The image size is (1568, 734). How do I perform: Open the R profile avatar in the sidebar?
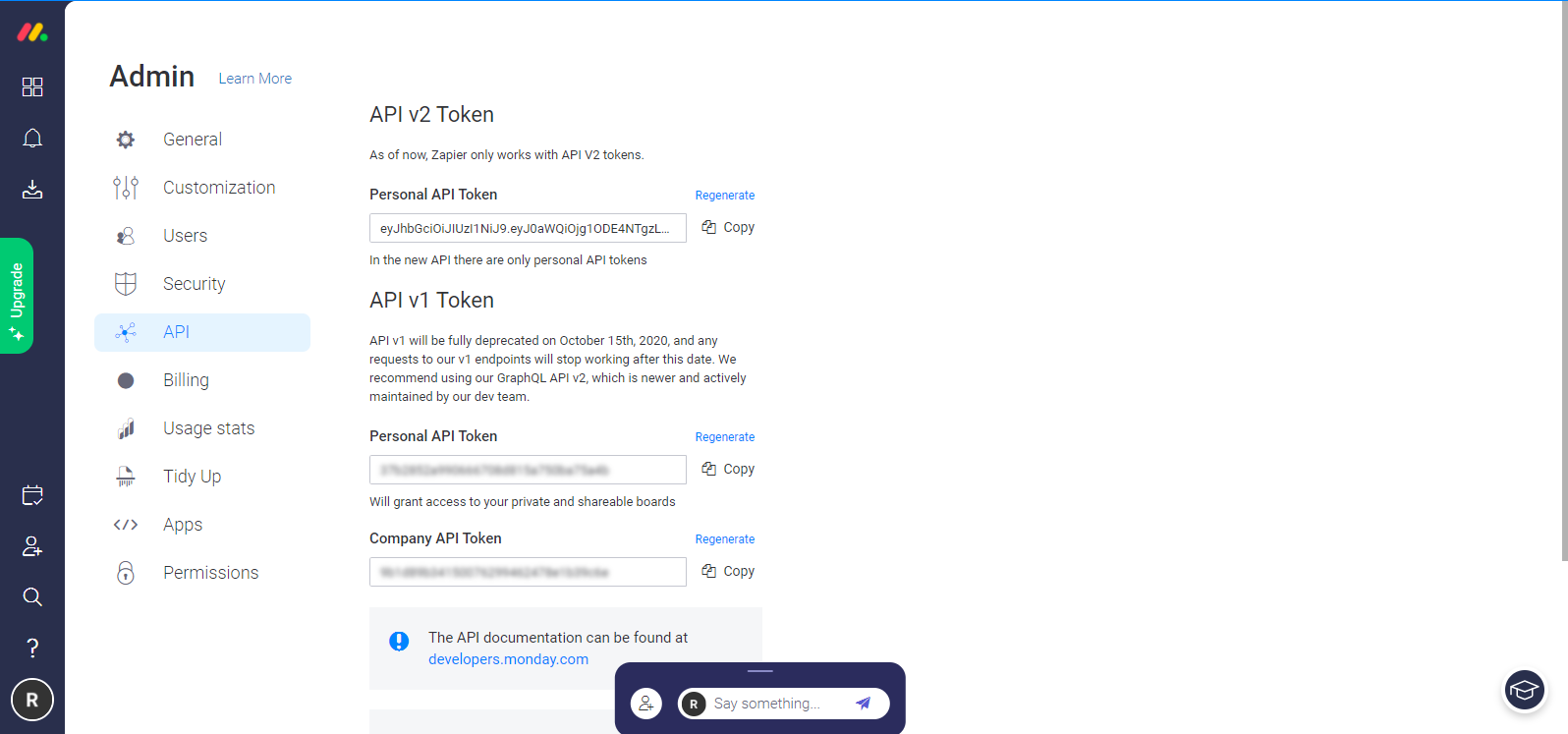click(32, 700)
